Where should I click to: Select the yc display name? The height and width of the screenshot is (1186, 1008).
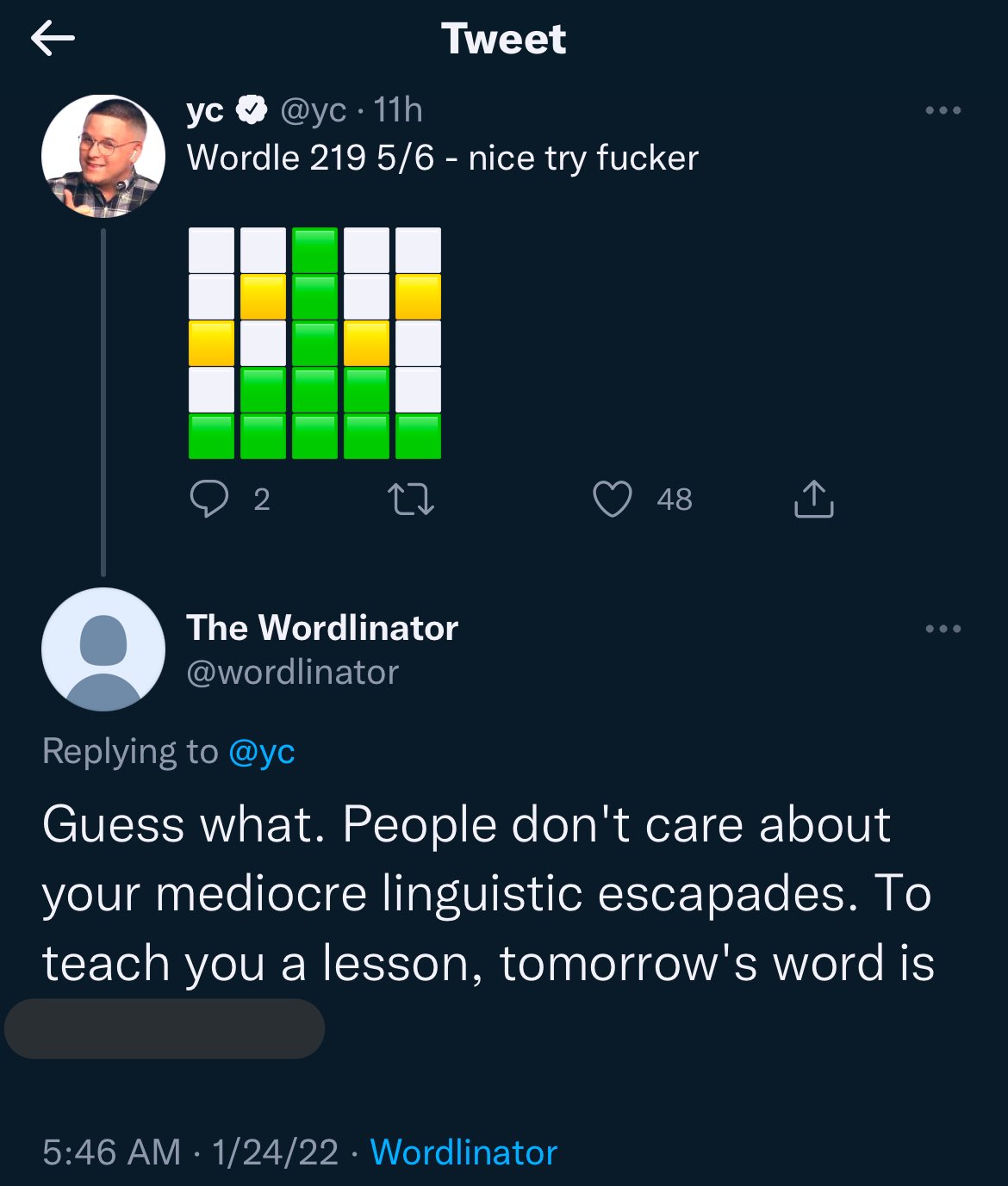click(205, 110)
